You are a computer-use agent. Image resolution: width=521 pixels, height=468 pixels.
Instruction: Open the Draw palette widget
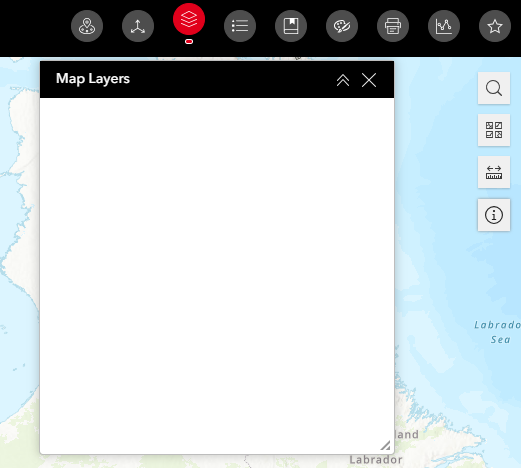click(342, 26)
